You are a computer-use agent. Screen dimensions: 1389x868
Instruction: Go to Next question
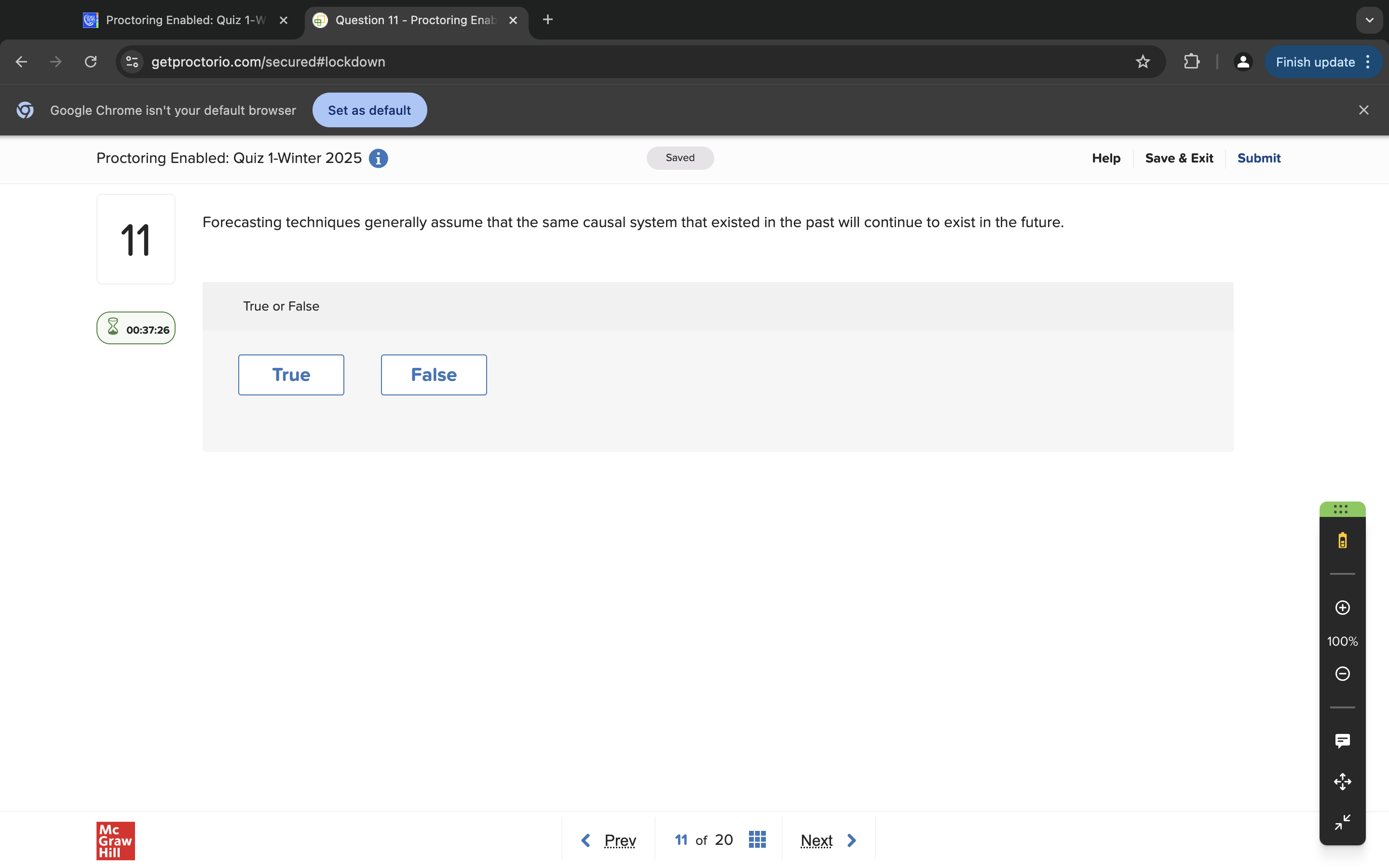pyautogui.click(x=828, y=841)
